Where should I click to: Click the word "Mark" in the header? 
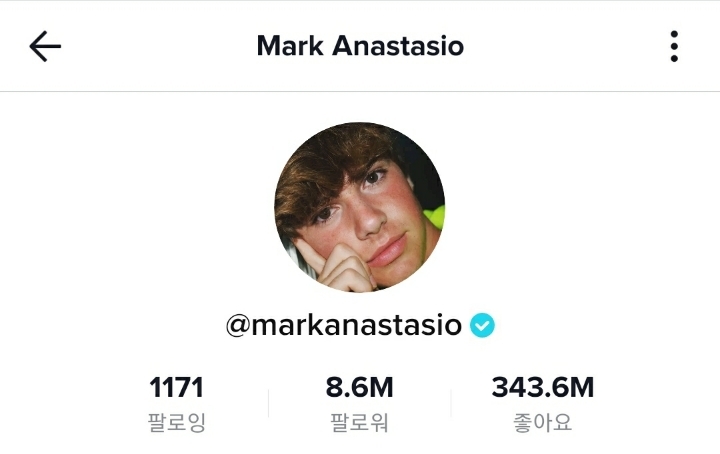tap(290, 46)
